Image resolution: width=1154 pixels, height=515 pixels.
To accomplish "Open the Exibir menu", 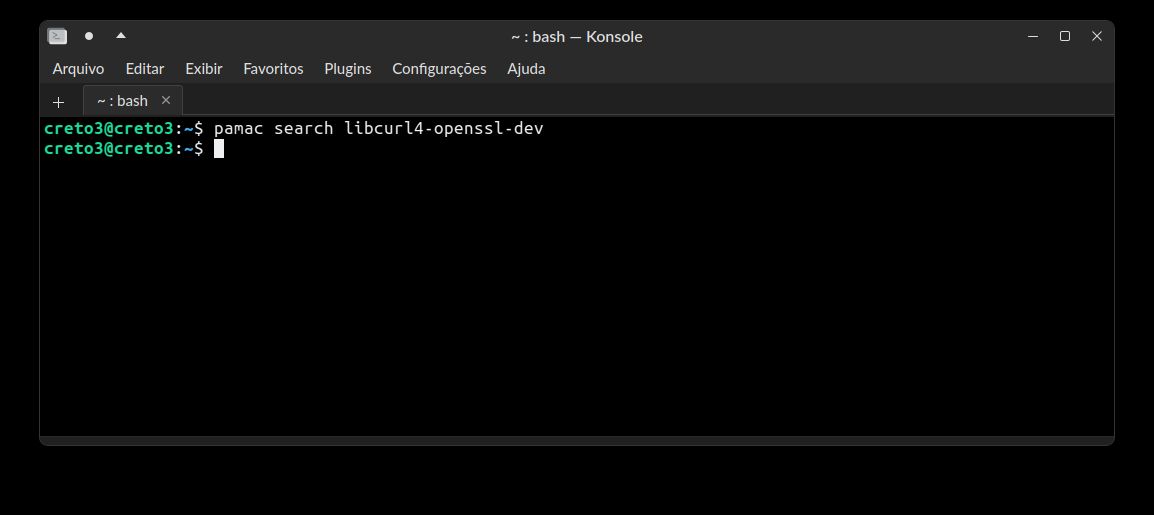I will pyautogui.click(x=204, y=68).
